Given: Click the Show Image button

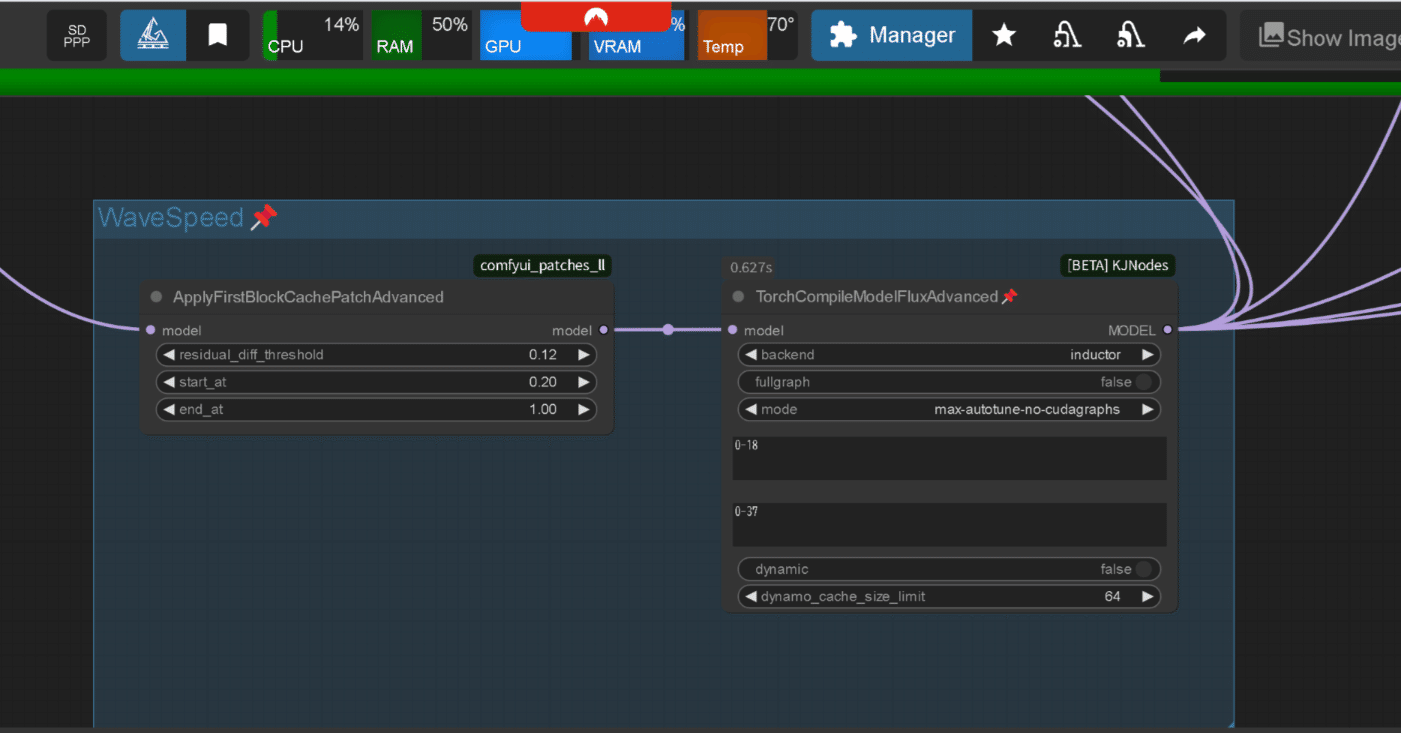Looking at the screenshot, I should pyautogui.click(x=1320, y=36).
